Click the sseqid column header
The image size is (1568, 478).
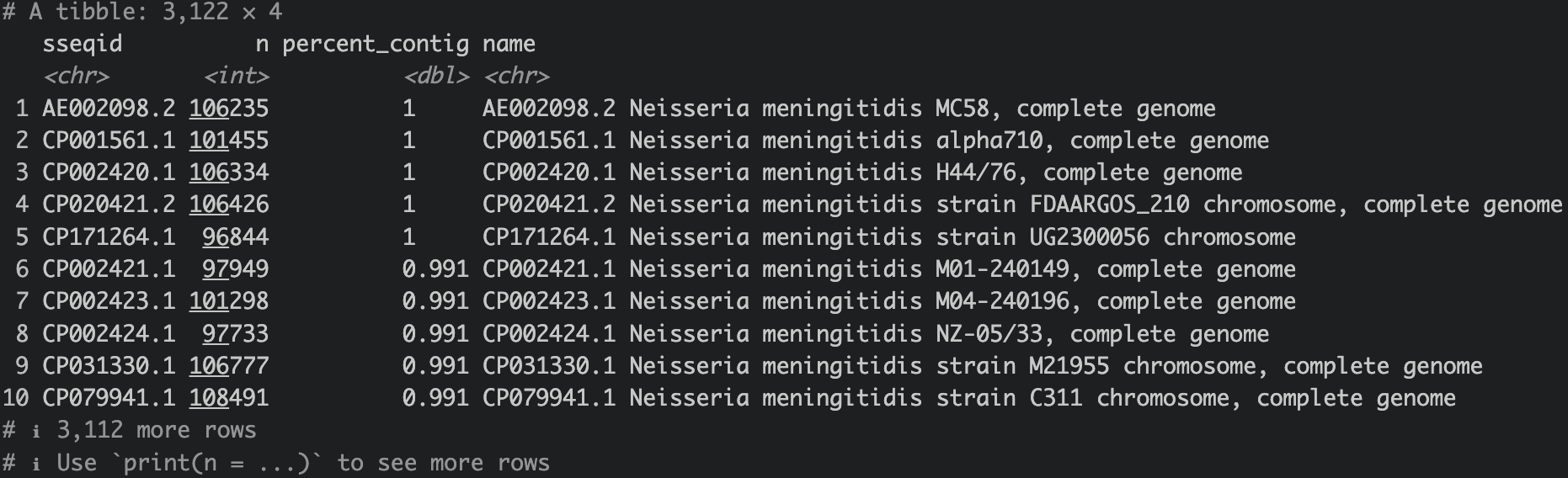click(82, 44)
